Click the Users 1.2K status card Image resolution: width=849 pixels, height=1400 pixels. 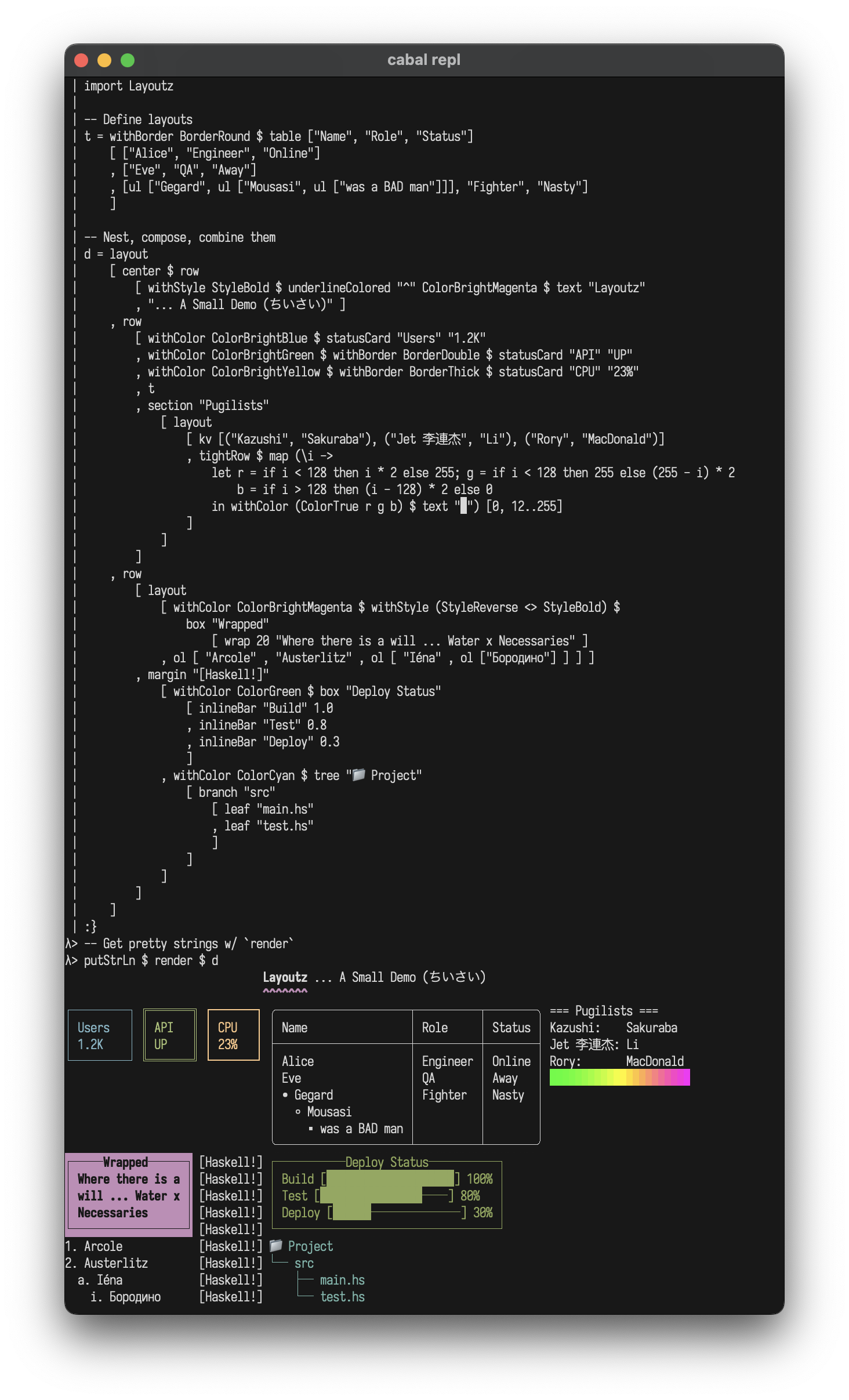pos(100,1035)
